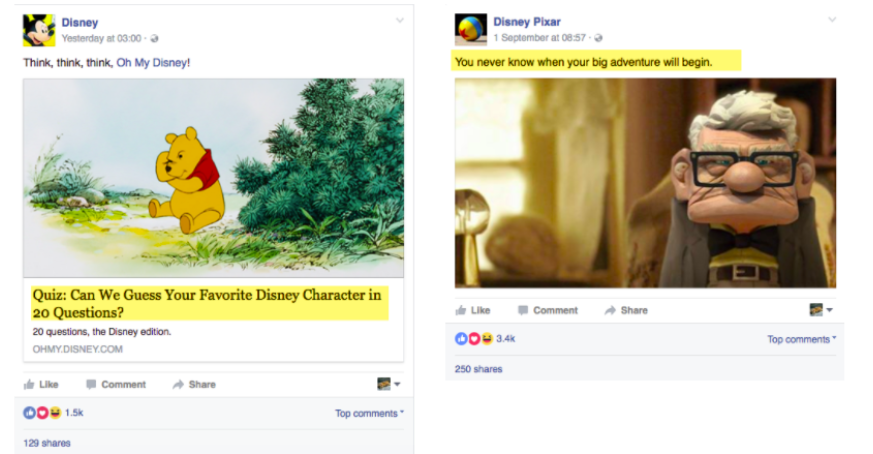Comment on the Disney quiz post
This screenshot has height=454, width=873.
tap(116, 384)
